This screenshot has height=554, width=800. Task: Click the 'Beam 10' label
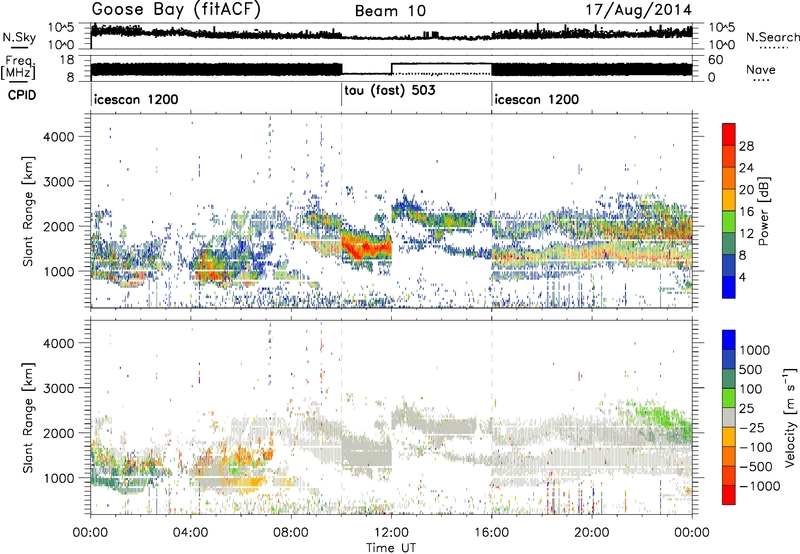coord(390,11)
